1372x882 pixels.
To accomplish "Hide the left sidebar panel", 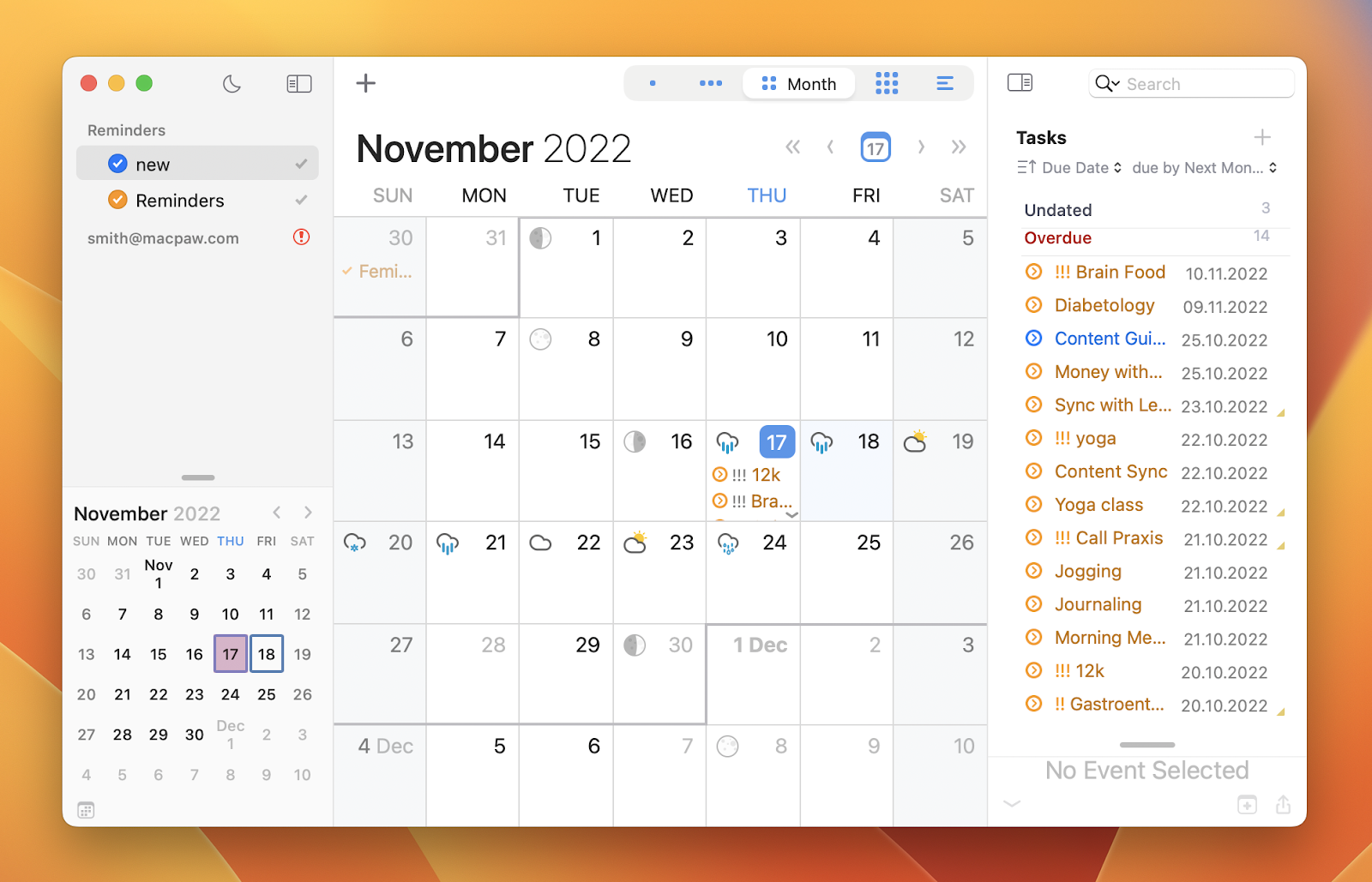I will coord(298,84).
